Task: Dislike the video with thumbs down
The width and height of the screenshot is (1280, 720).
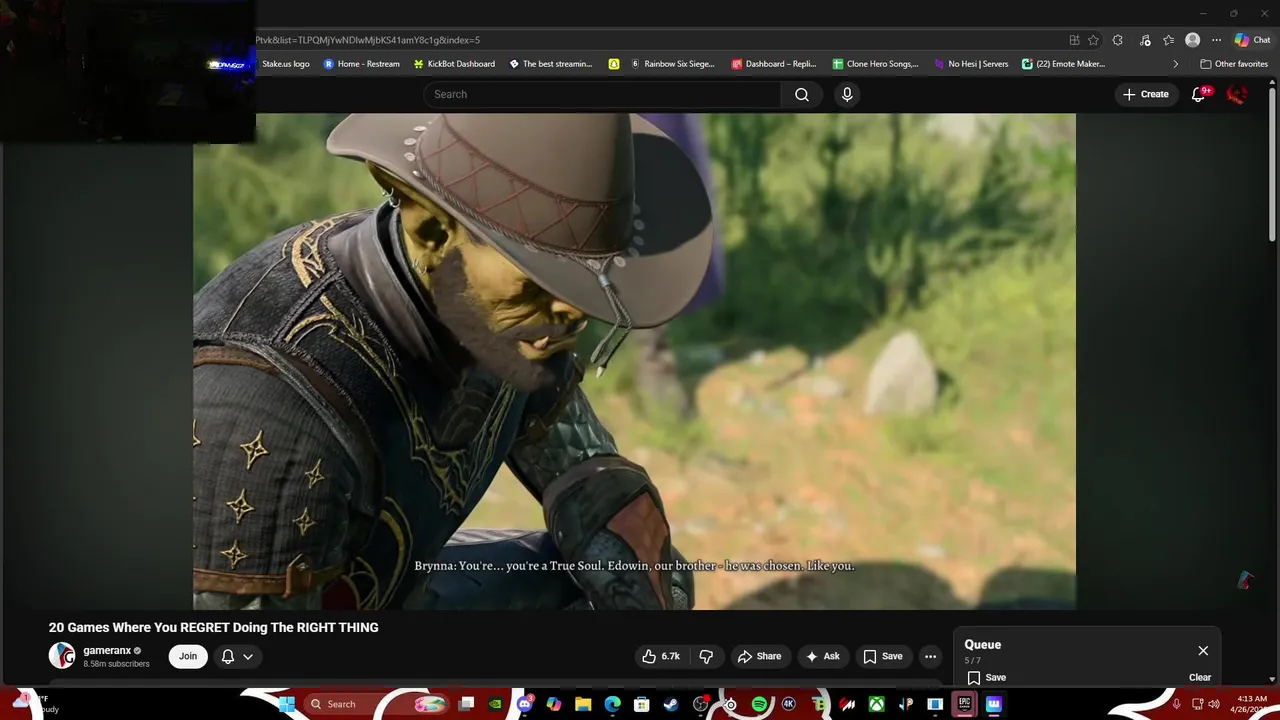Action: pos(706,656)
